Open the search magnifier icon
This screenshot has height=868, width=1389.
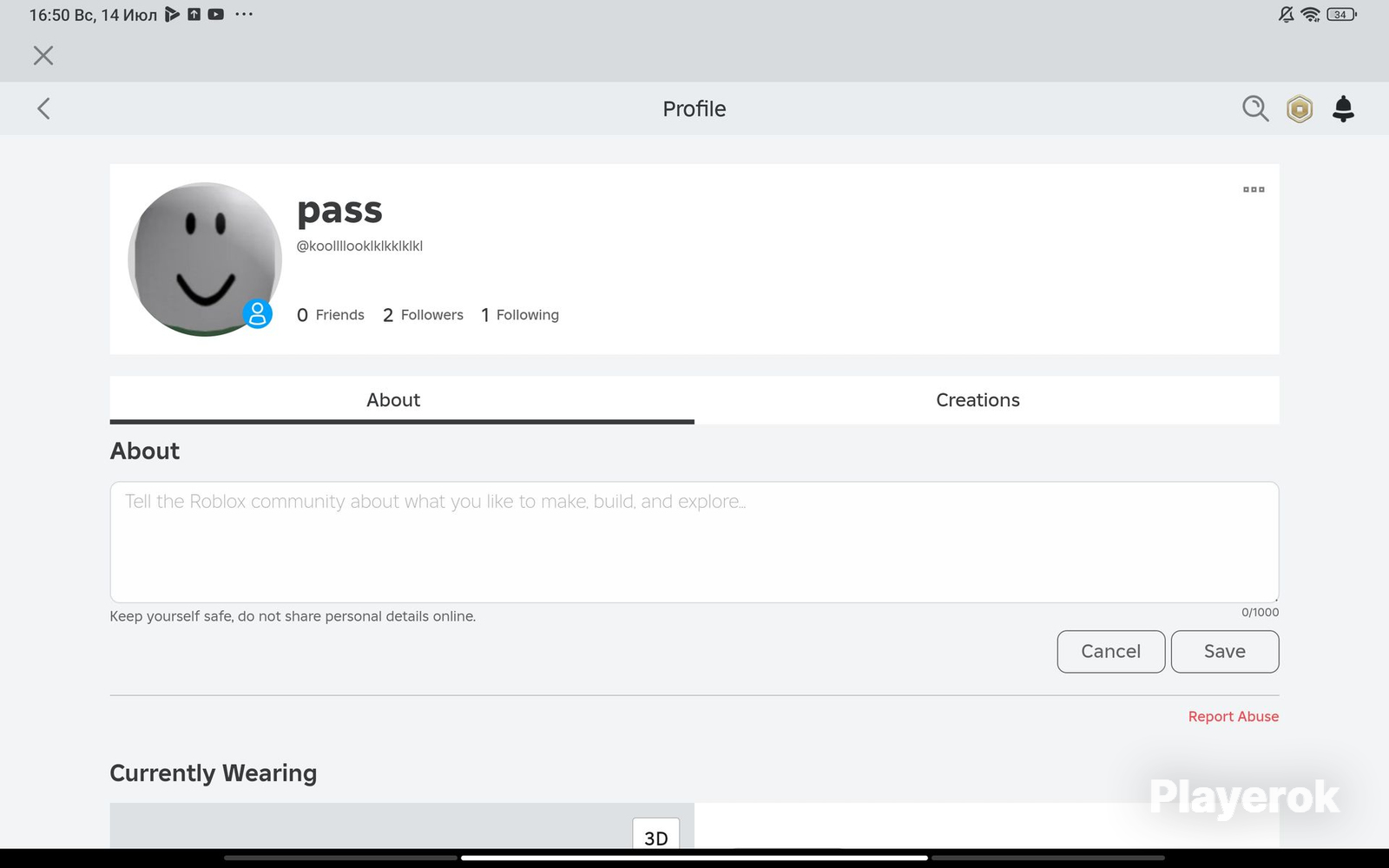(x=1255, y=108)
